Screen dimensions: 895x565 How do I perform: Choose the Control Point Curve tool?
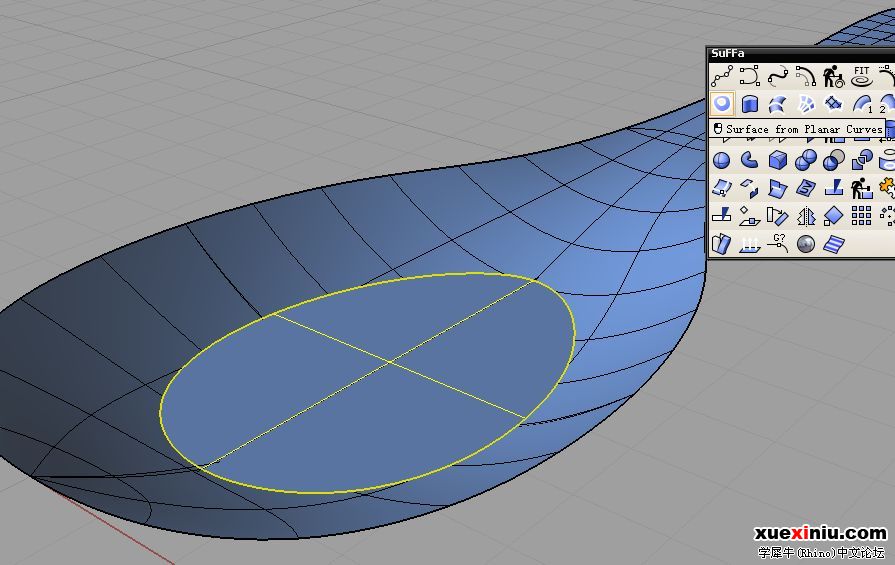tap(749, 76)
